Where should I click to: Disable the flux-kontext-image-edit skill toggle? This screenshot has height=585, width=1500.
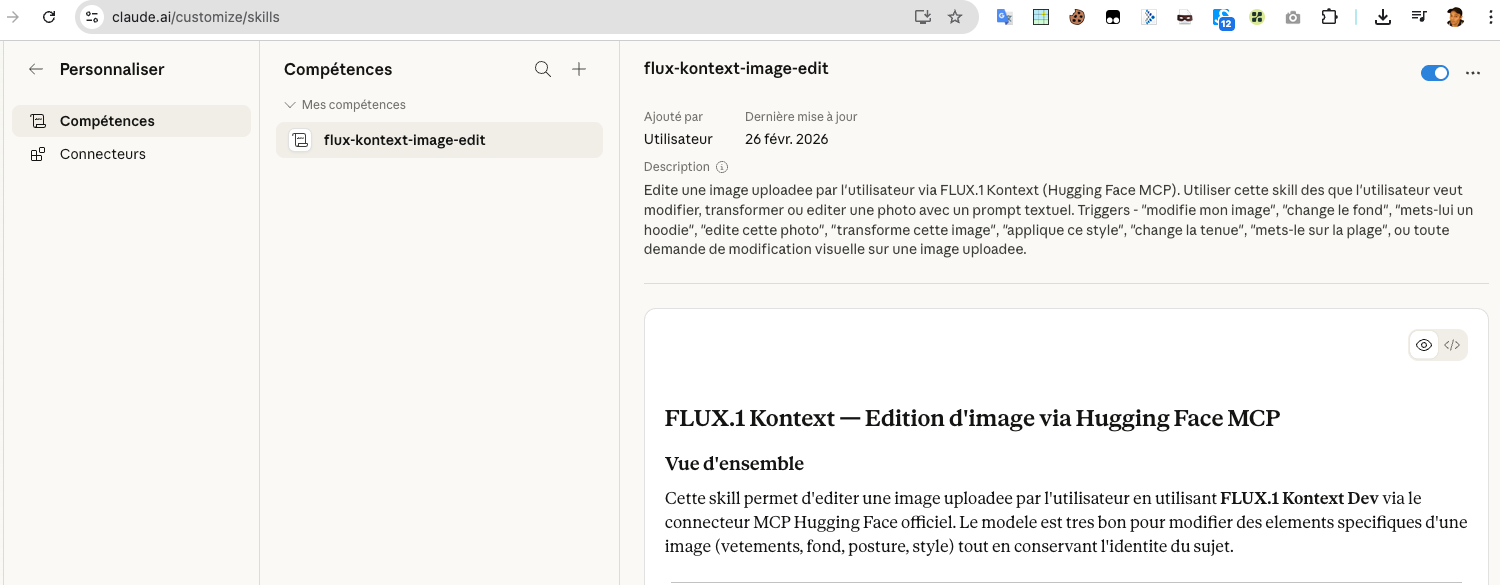pos(1434,73)
